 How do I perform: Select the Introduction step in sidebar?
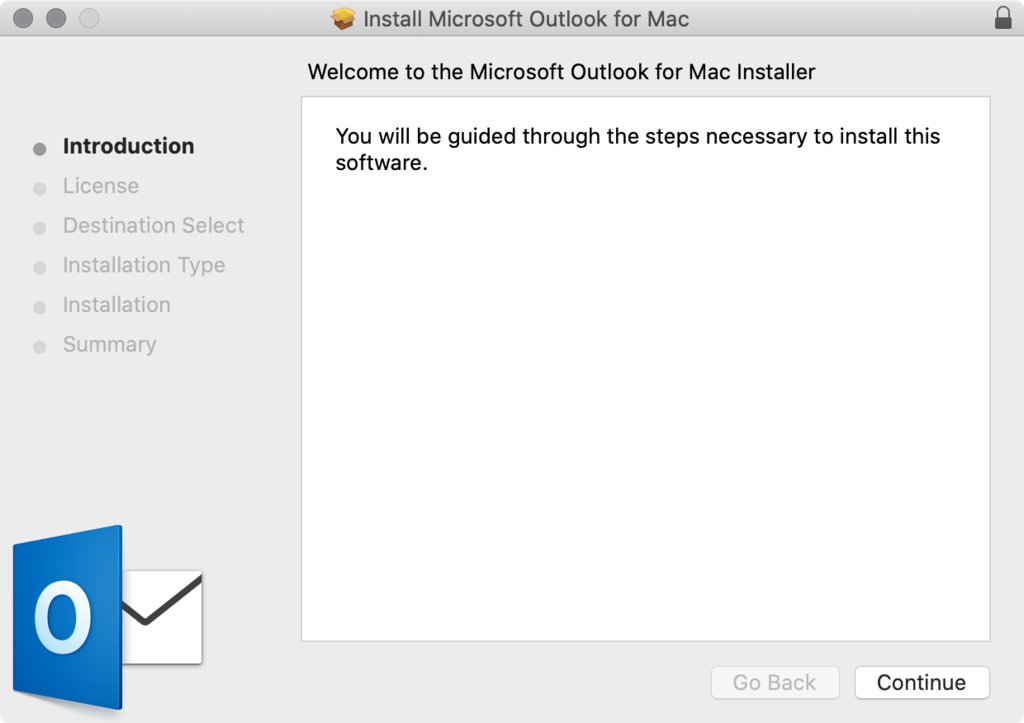(128, 146)
